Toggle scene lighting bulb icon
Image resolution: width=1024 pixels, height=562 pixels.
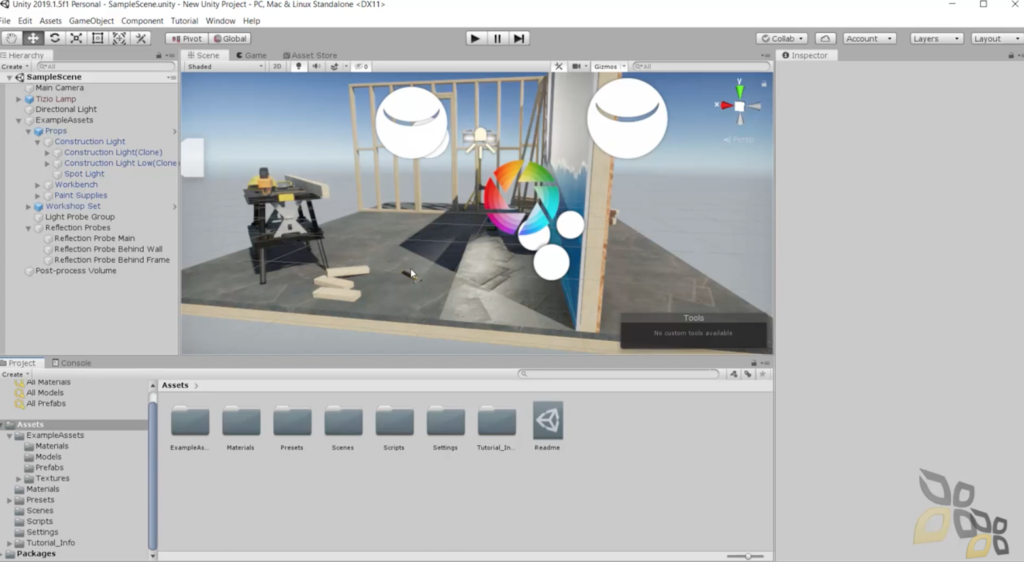[298, 67]
